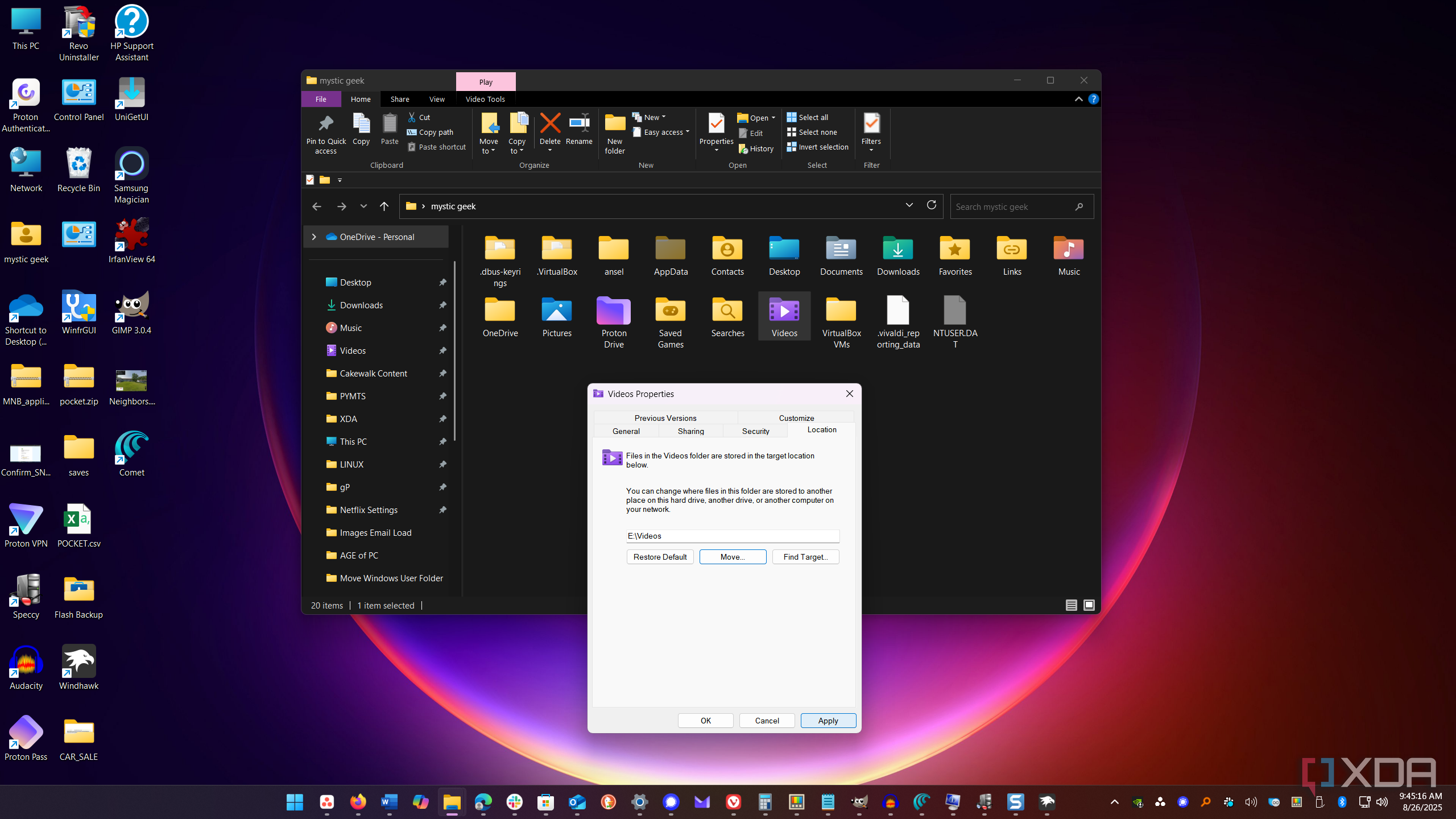Click Select all in the ribbon

pyautogui.click(x=807, y=117)
